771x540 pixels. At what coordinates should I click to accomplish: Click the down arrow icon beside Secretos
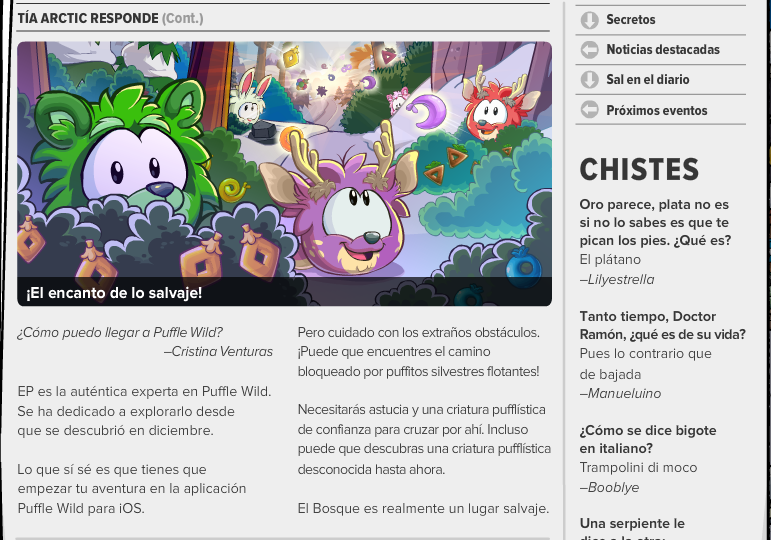(x=589, y=20)
